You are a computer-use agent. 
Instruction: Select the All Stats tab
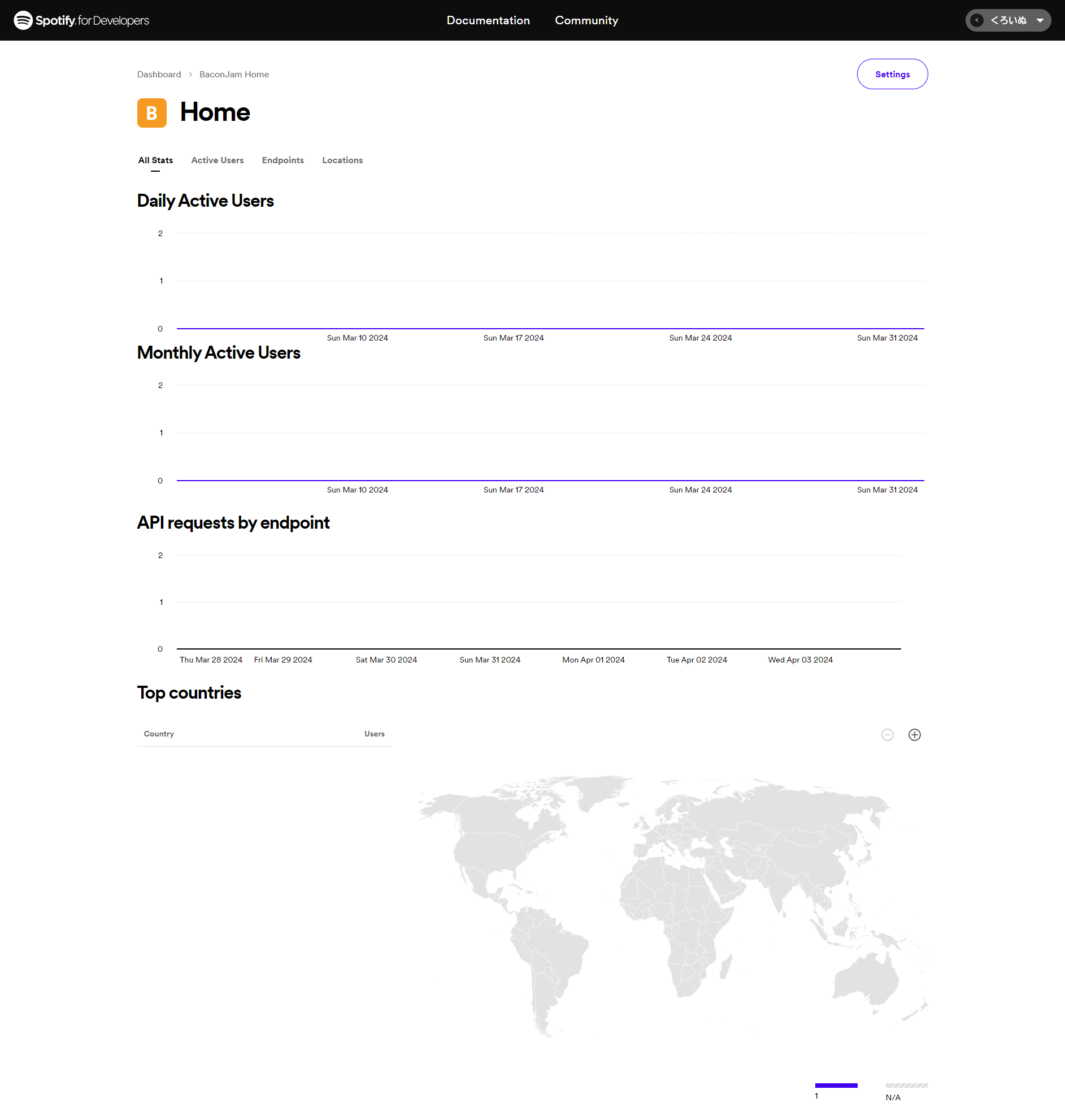[x=155, y=160]
